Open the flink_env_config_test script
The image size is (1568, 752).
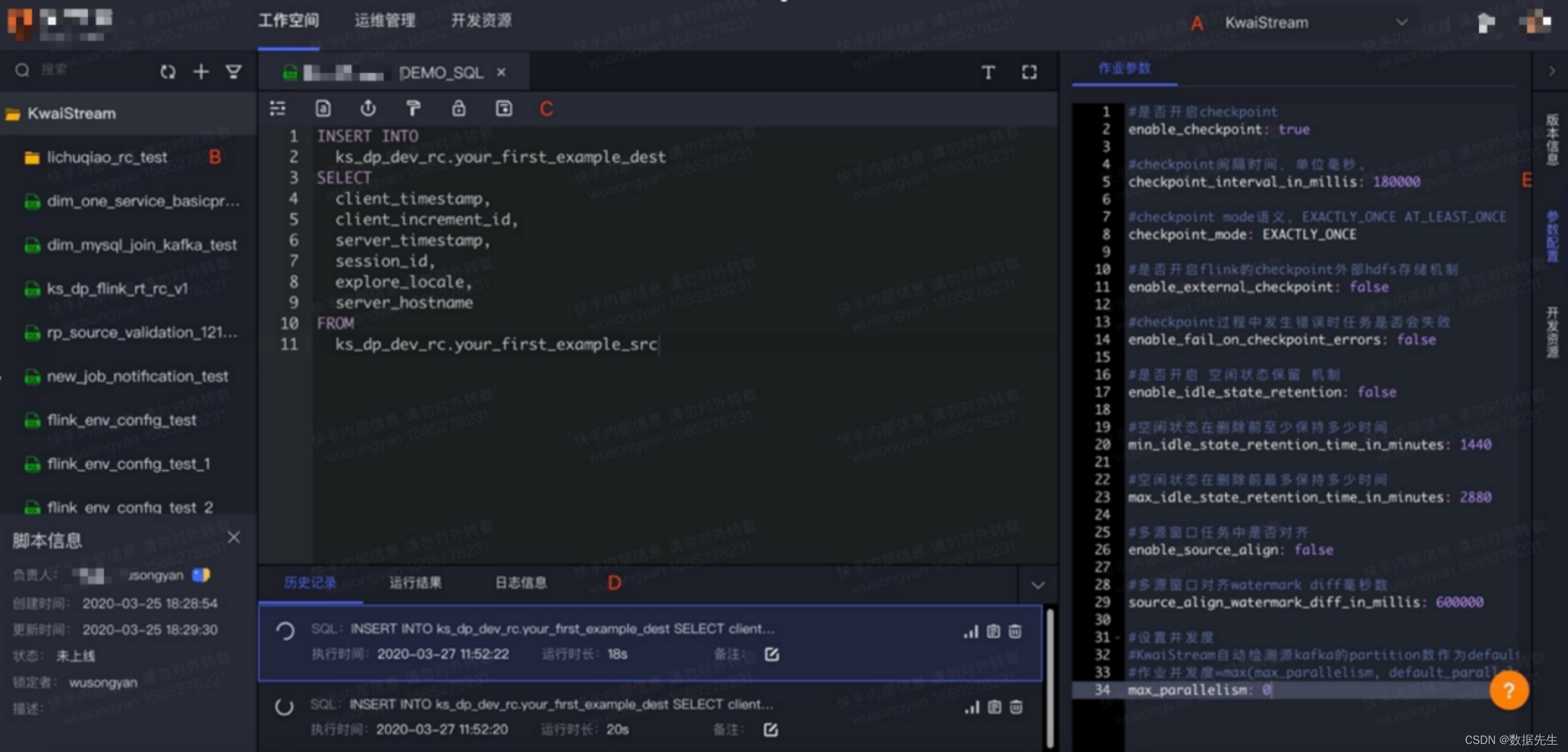click(x=121, y=420)
